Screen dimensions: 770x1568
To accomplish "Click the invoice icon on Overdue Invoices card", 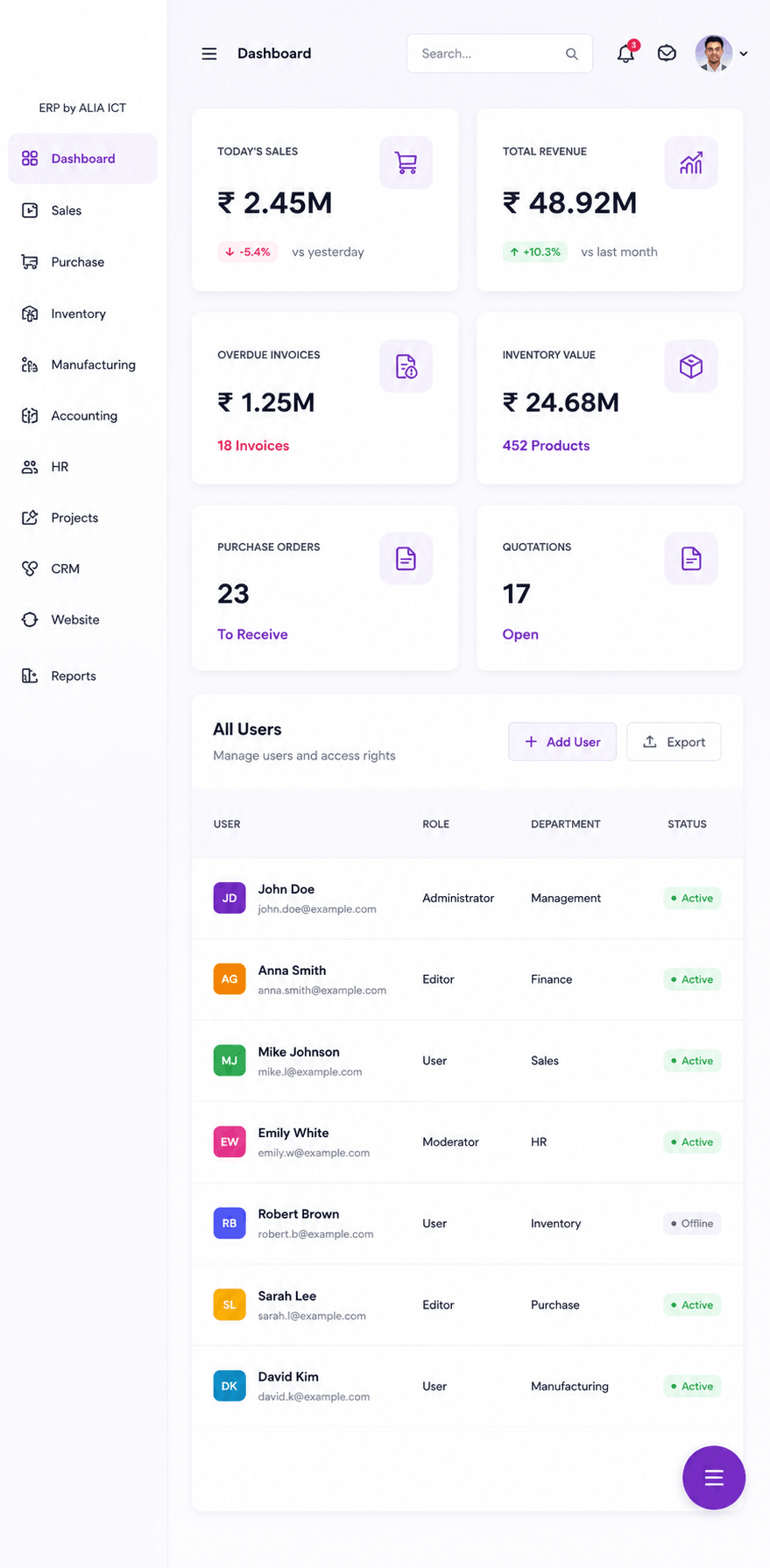I will point(406,366).
